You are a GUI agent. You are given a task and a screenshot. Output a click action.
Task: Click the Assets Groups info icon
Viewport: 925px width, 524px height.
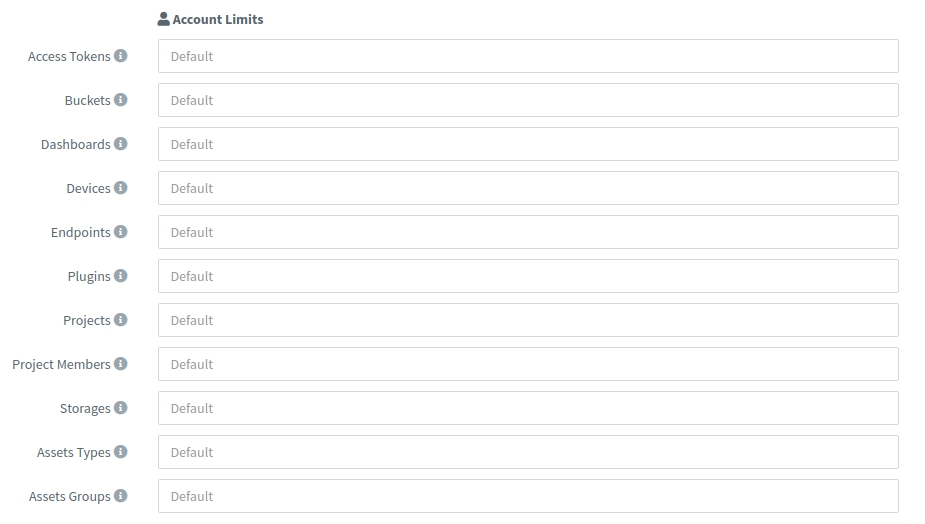[121, 496]
